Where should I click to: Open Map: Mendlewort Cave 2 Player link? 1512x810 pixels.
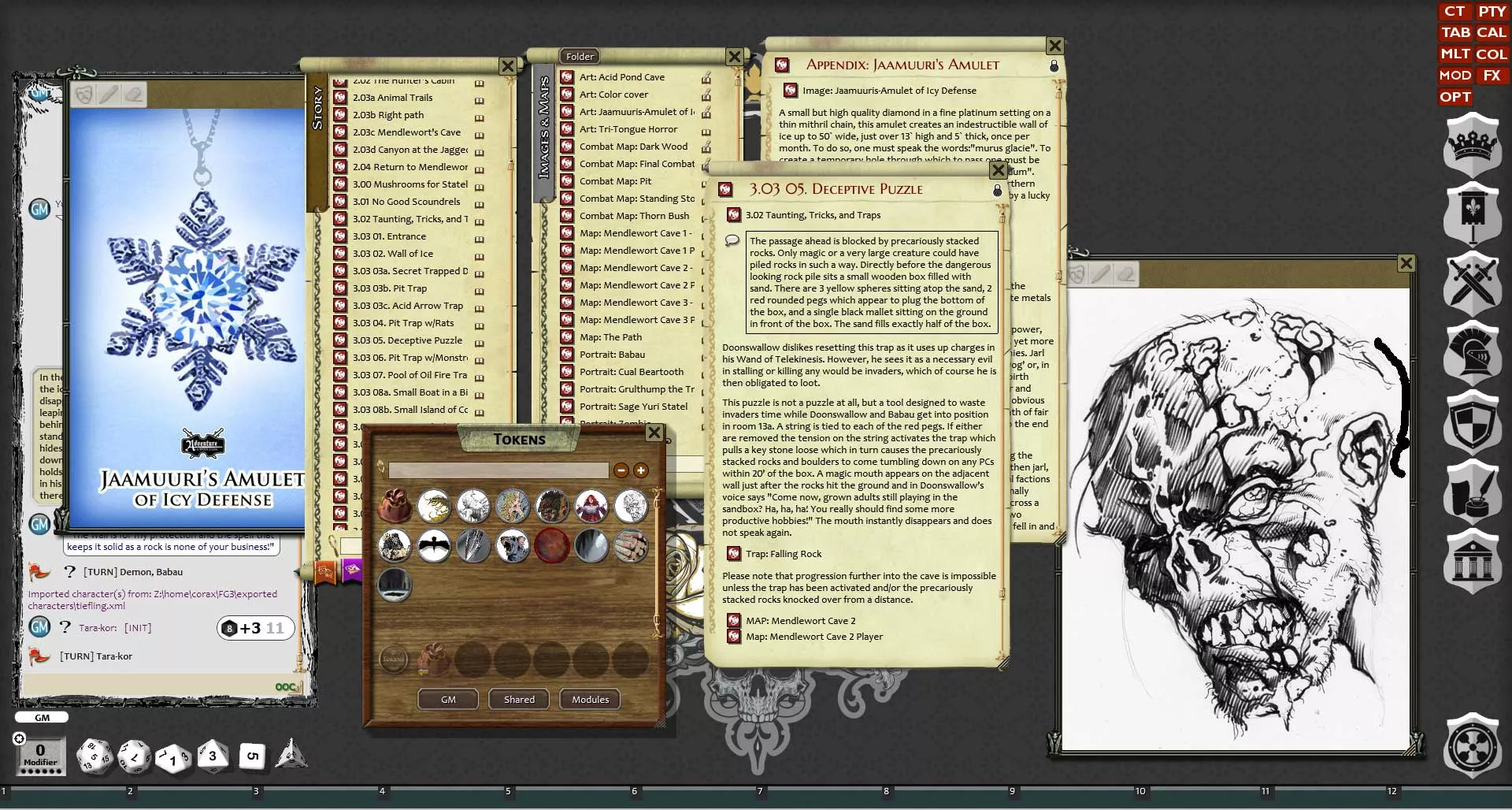coord(814,637)
